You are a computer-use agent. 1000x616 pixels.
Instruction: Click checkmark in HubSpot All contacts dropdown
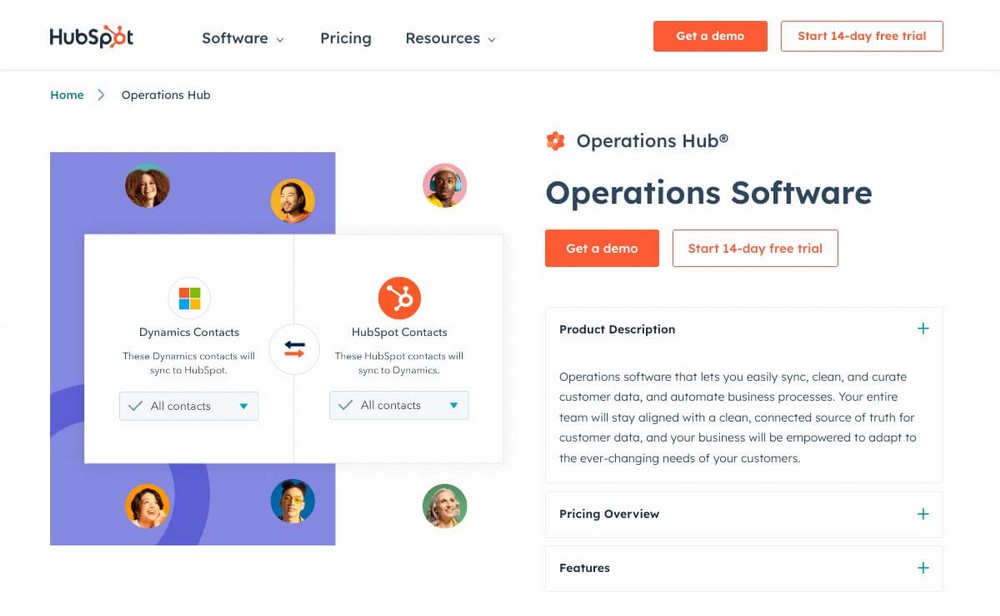345,405
